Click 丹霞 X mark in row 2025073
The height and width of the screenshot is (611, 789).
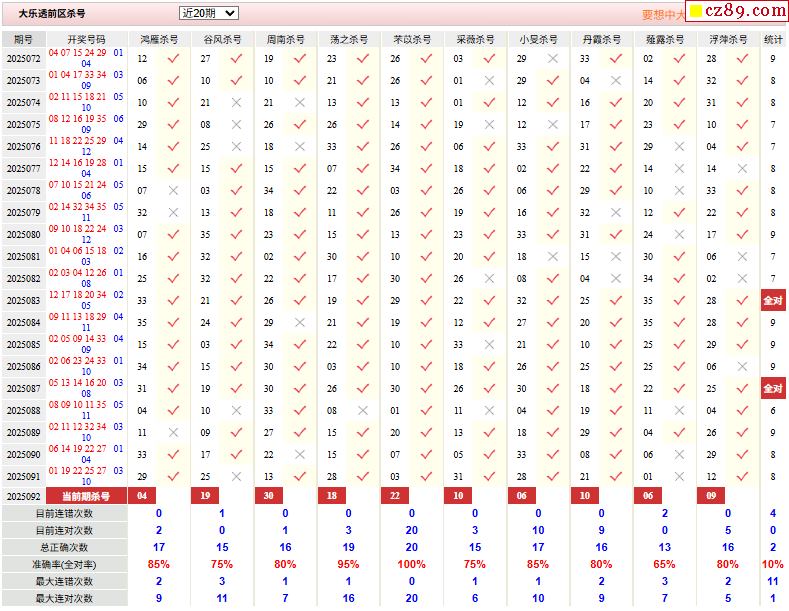pyautogui.click(x=615, y=81)
